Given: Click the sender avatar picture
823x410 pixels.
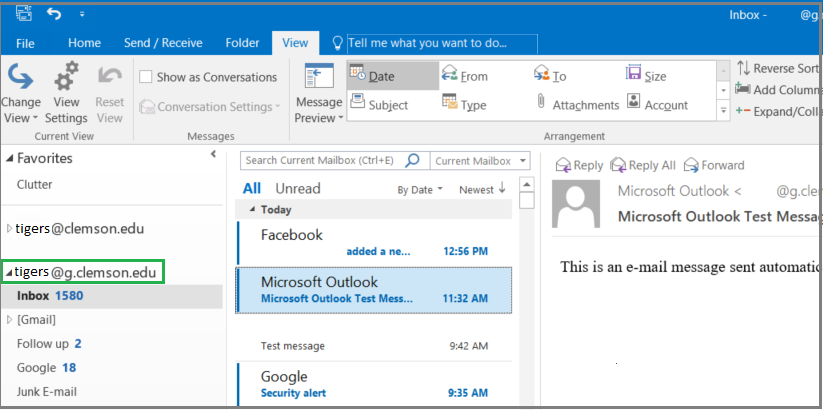Looking at the screenshot, I should click(x=576, y=204).
